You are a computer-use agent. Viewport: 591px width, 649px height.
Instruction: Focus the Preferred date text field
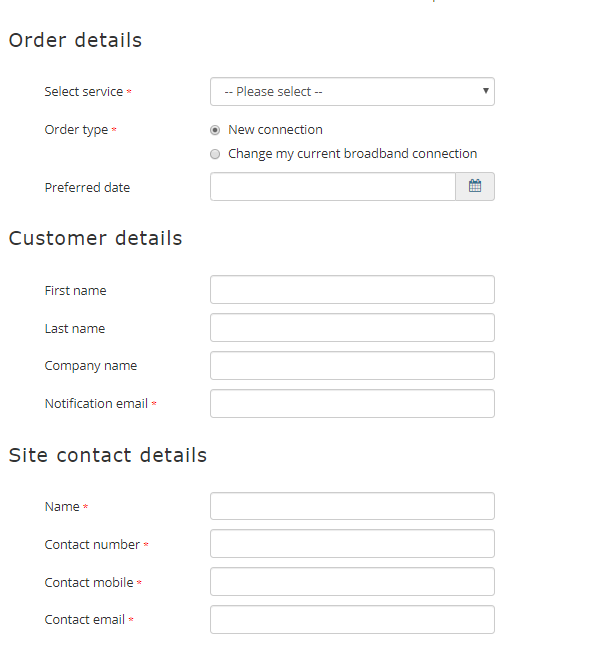(333, 187)
